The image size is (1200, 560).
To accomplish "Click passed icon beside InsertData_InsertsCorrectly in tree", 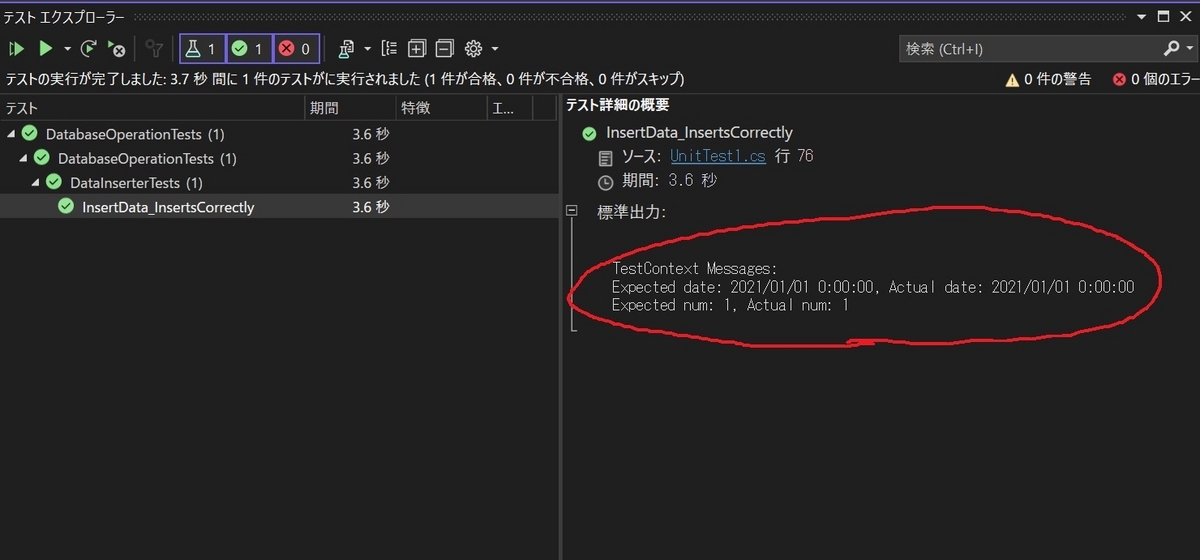I will [x=66, y=207].
